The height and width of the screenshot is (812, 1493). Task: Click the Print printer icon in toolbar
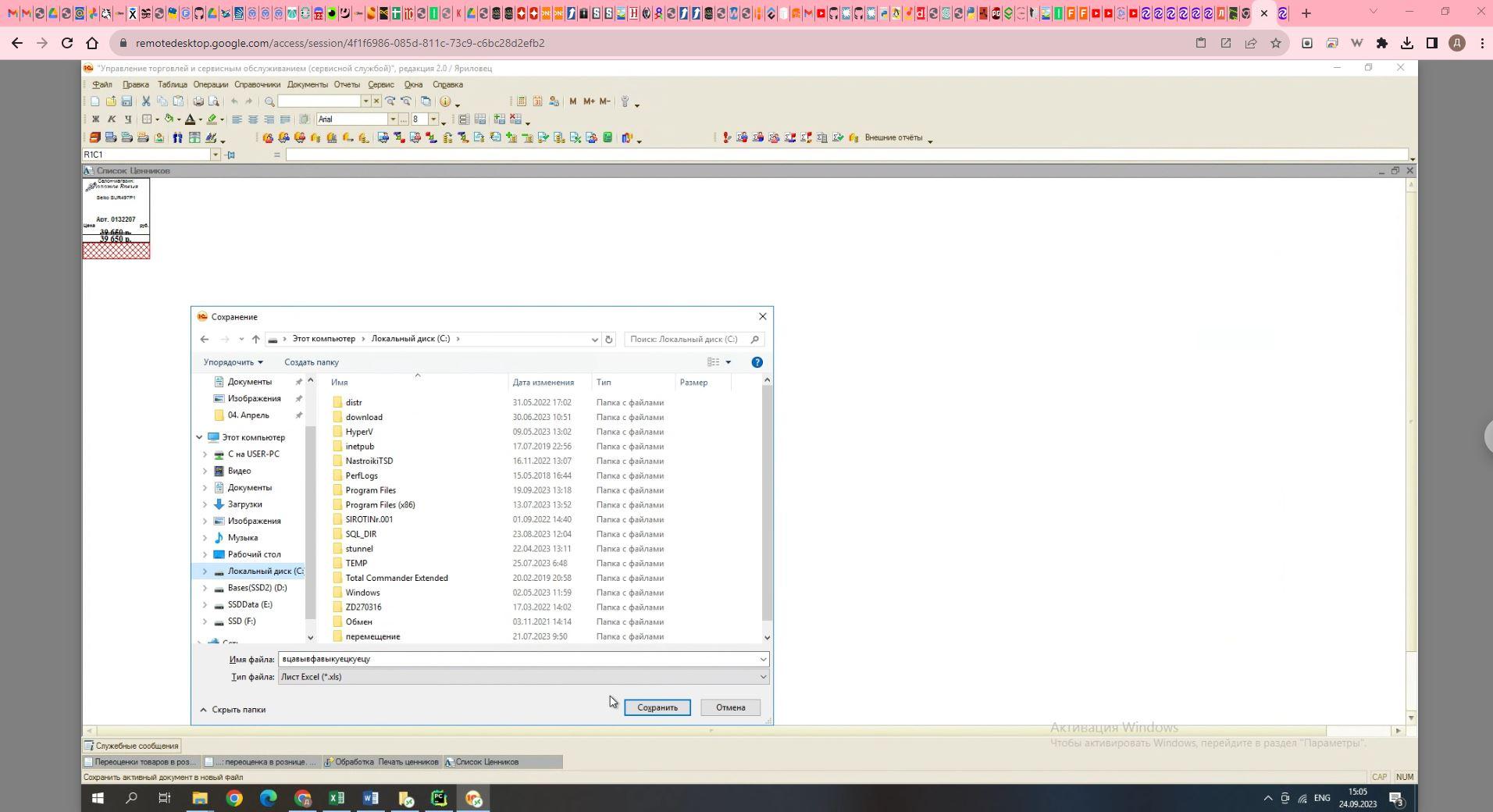click(198, 101)
